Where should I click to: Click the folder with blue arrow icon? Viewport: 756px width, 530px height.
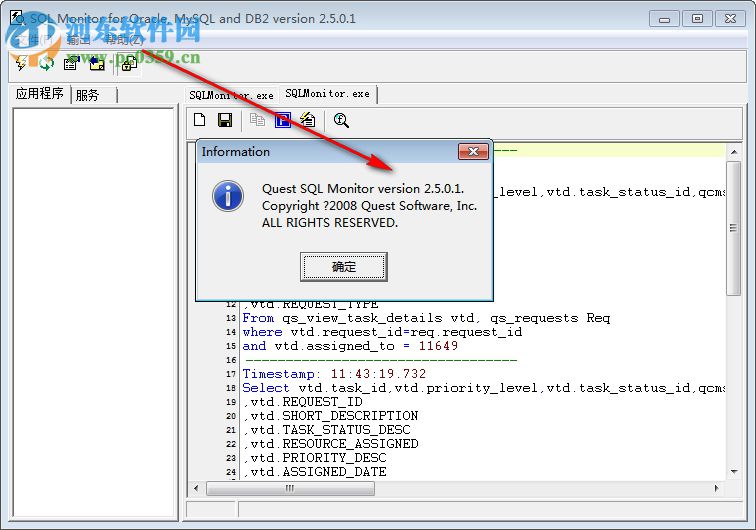click(97, 63)
